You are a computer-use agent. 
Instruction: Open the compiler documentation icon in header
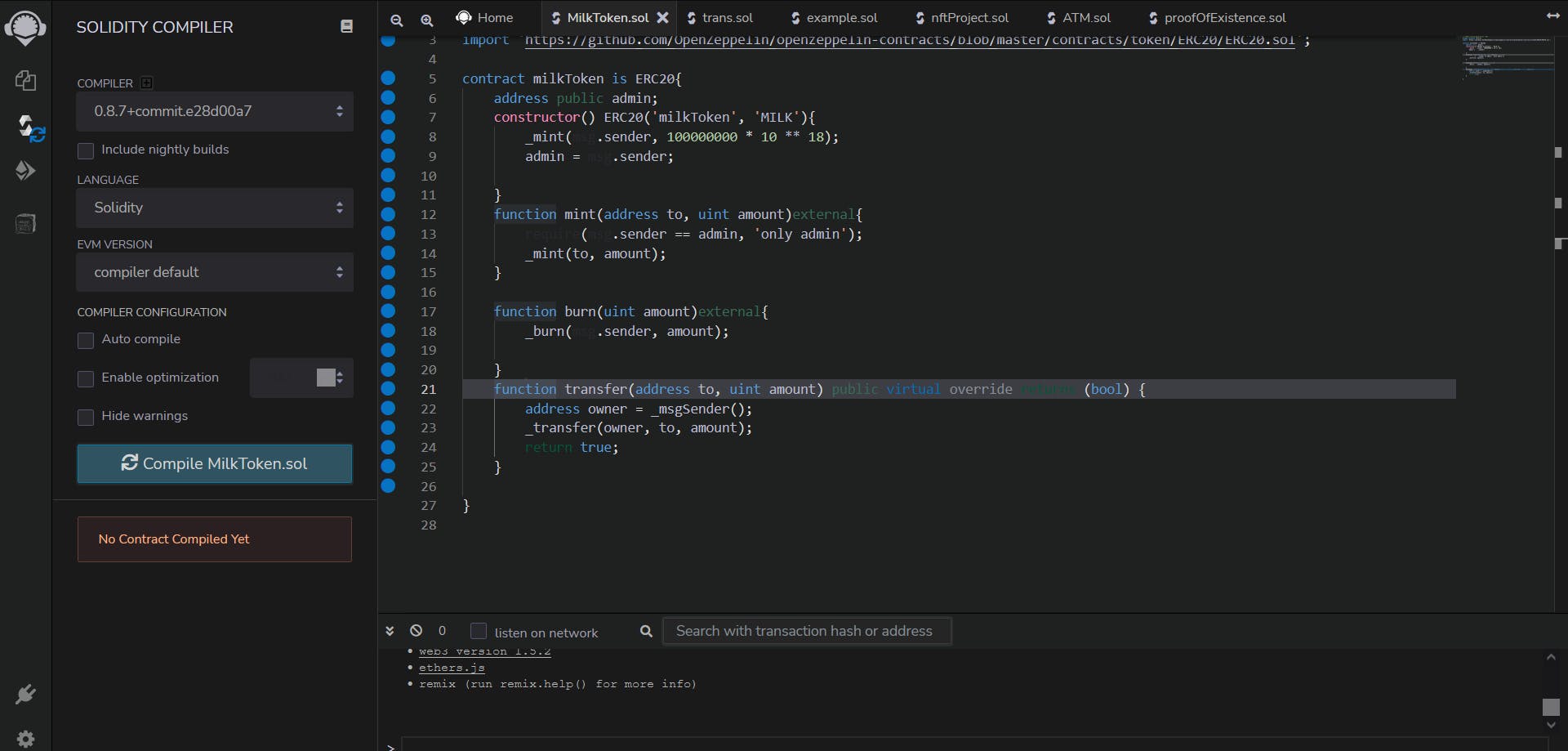(x=346, y=26)
